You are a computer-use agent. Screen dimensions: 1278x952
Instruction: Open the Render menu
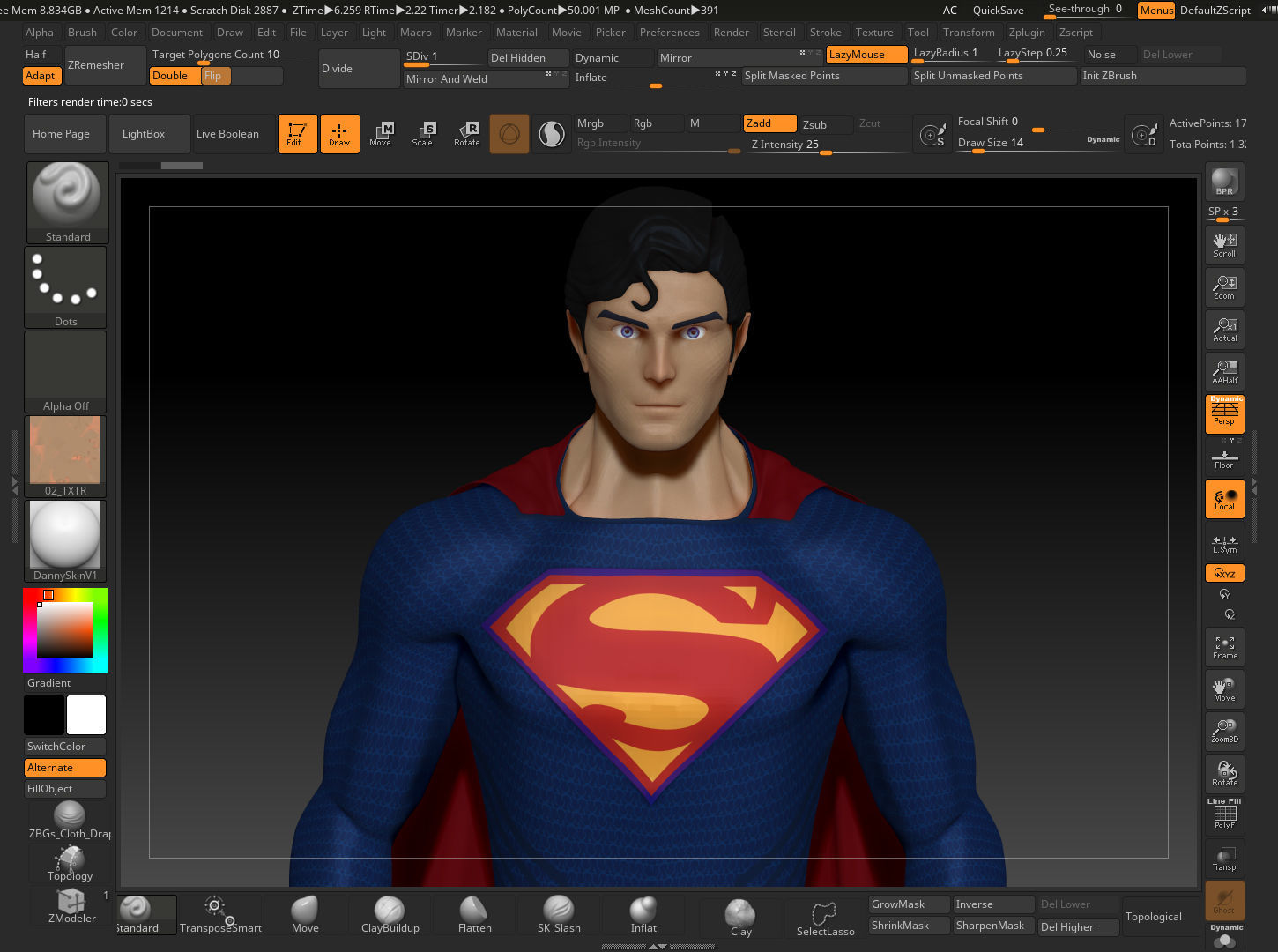tap(731, 33)
